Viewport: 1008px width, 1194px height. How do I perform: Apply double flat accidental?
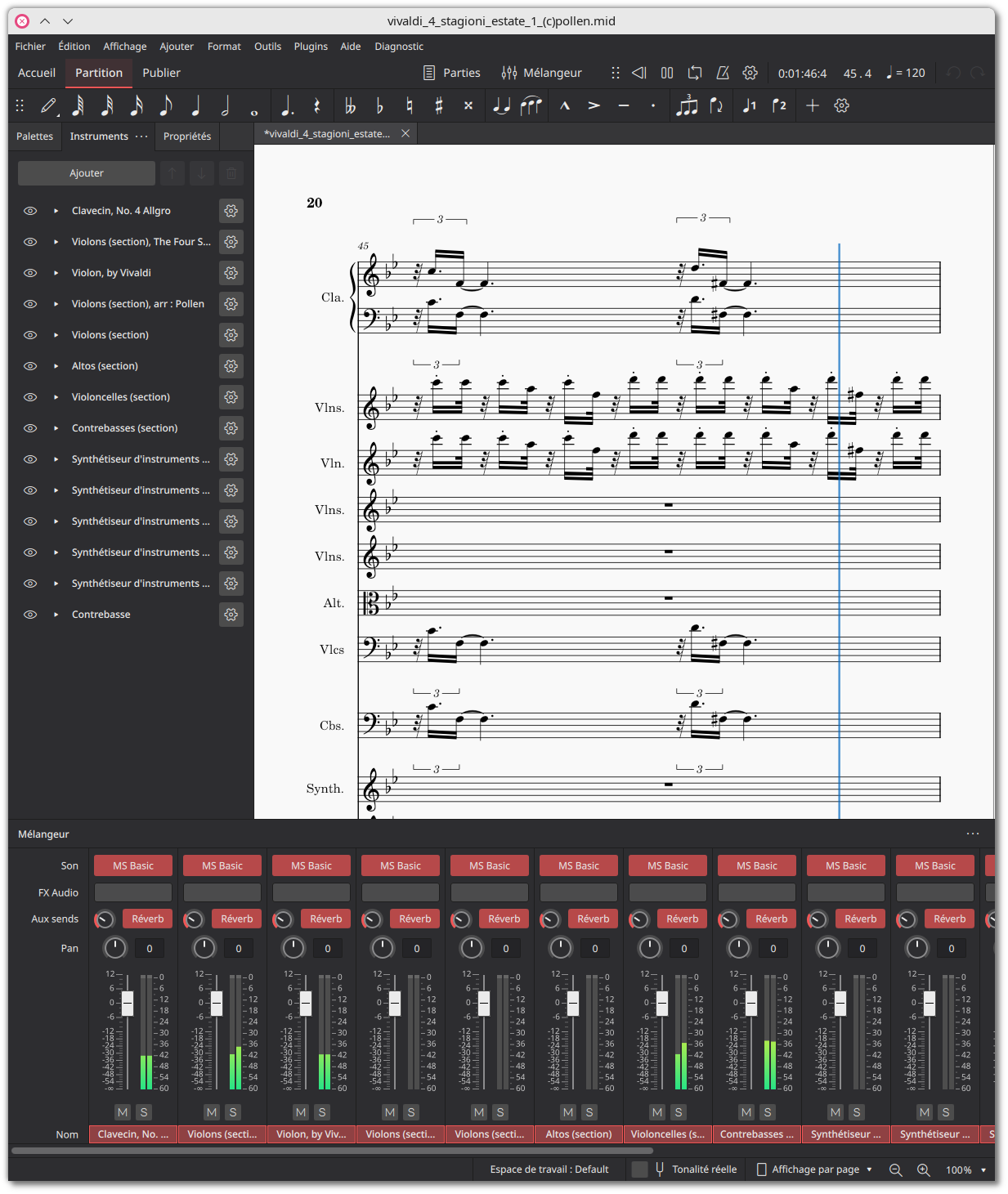coord(350,105)
